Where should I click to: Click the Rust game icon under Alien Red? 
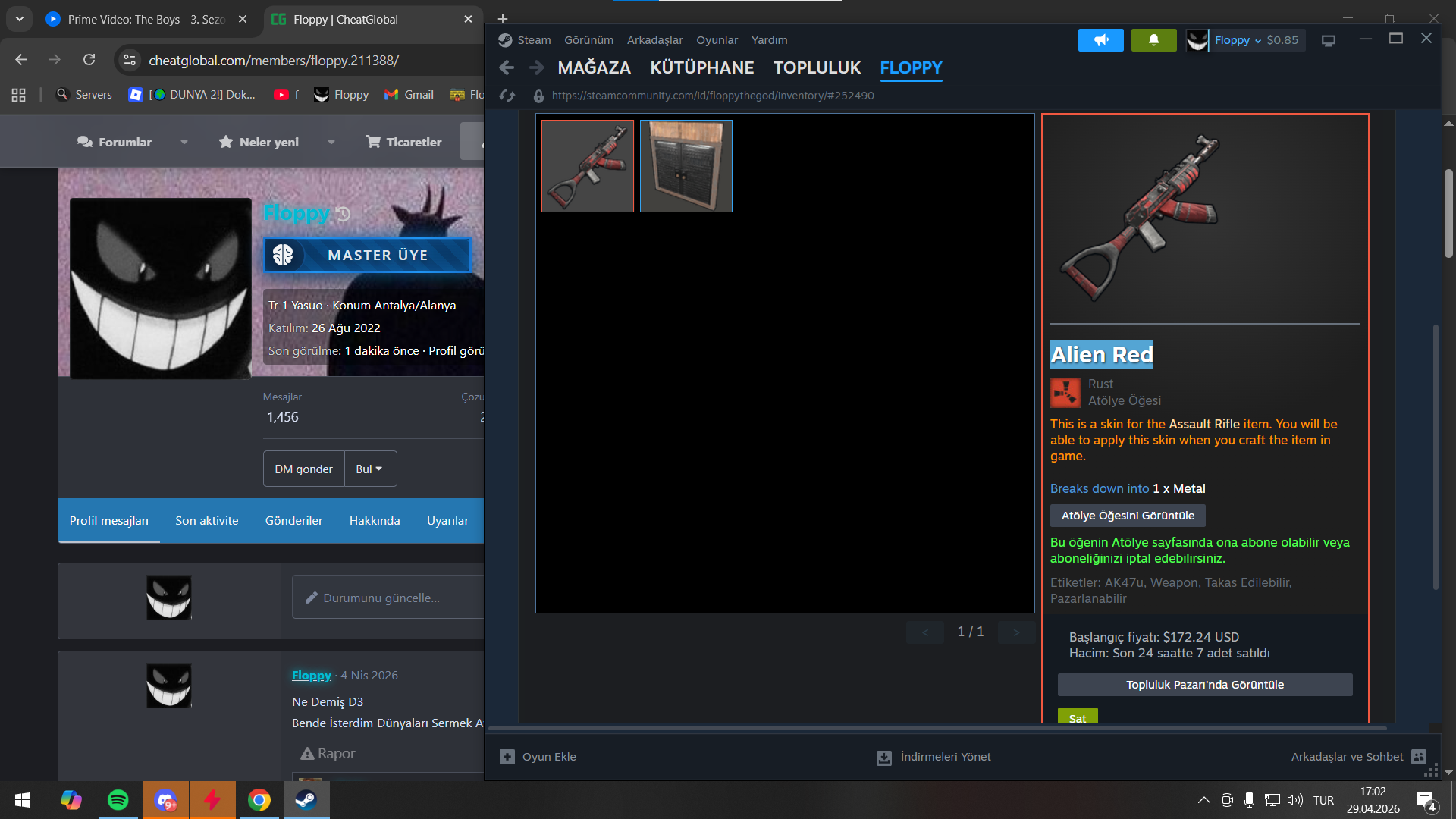1065,393
